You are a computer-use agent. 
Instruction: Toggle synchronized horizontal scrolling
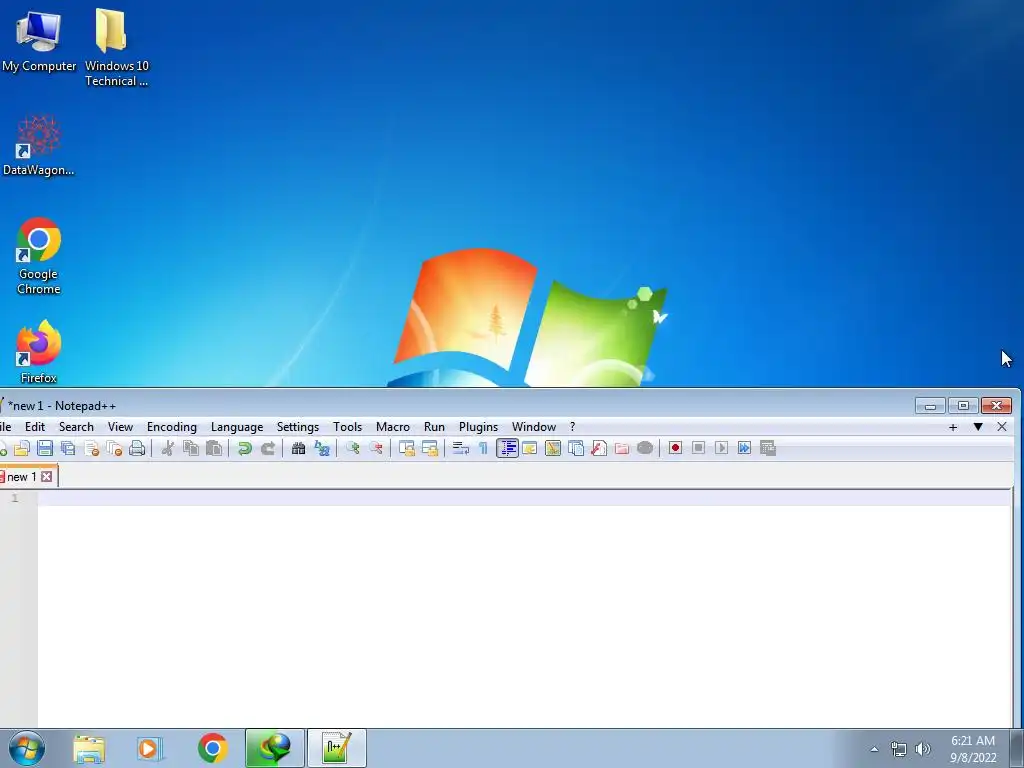point(430,448)
